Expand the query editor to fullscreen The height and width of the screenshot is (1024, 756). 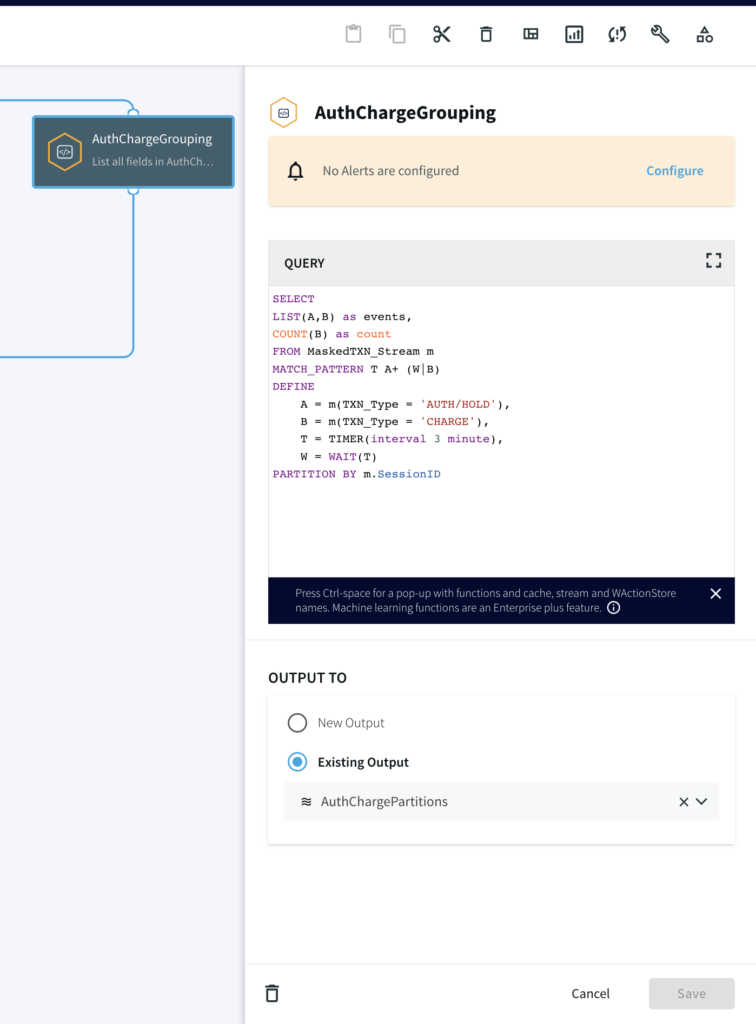[x=713, y=261]
